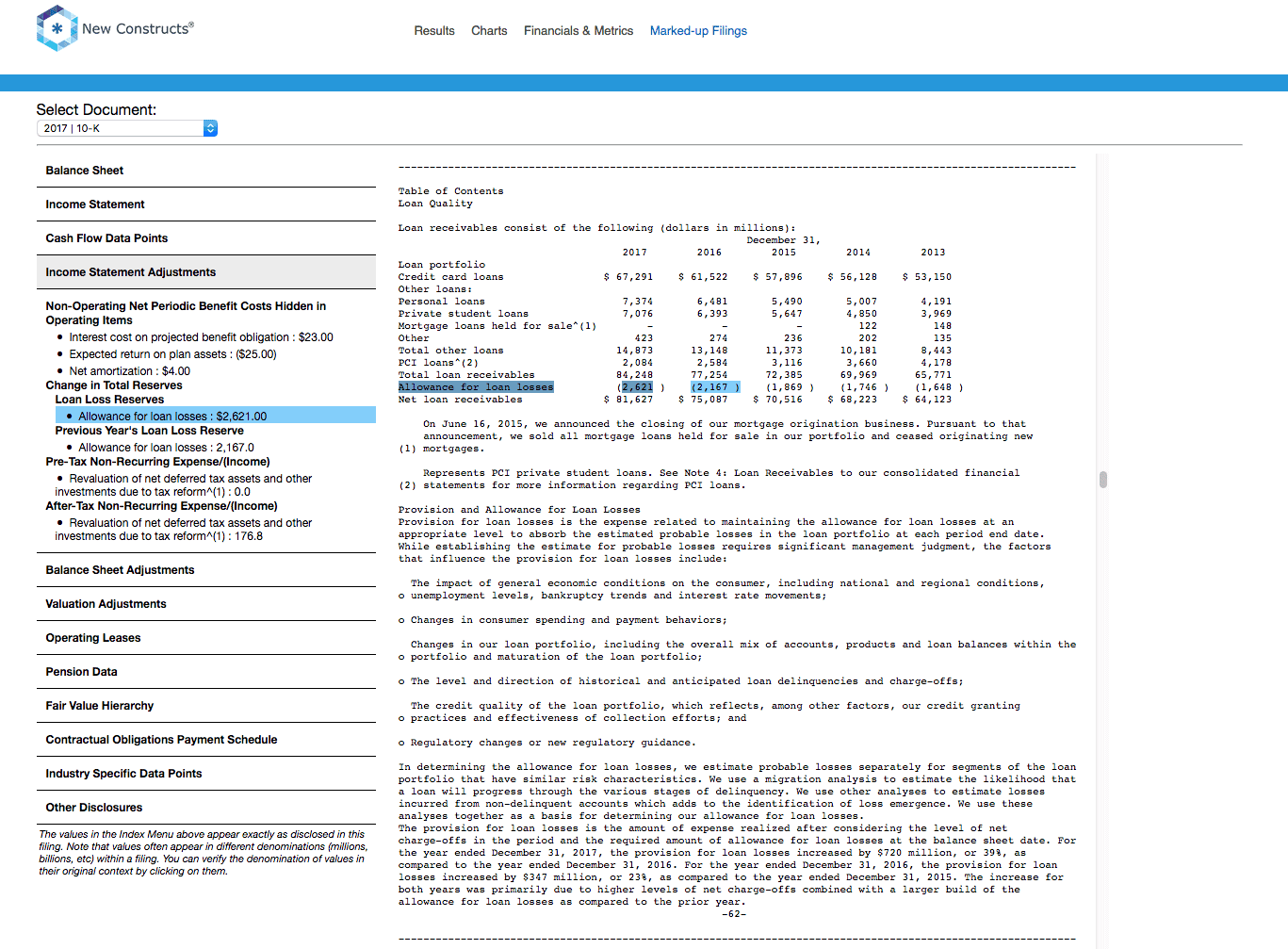Select Revaluation of net deferred tax assets 176.8
Screen dimensions: 1288x949
184,530
